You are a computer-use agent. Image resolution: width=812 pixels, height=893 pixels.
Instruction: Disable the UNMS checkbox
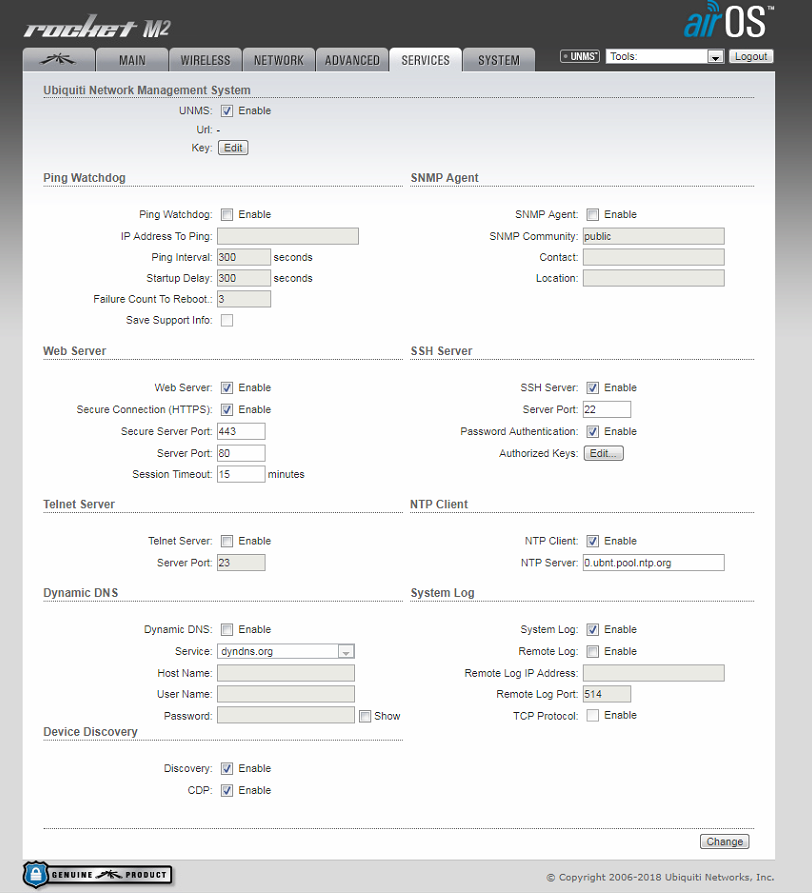click(227, 111)
